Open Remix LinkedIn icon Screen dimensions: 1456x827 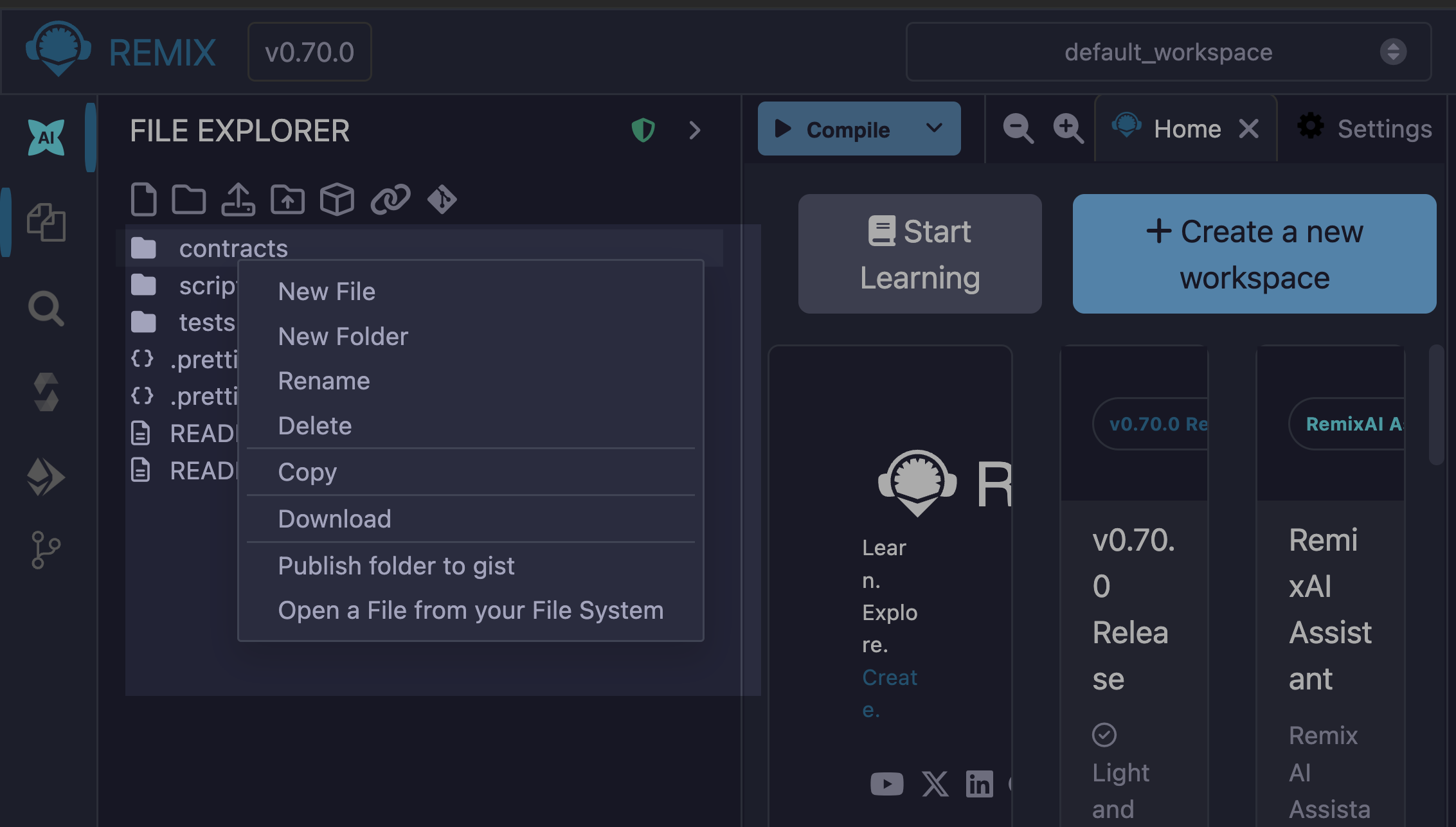[980, 784]
